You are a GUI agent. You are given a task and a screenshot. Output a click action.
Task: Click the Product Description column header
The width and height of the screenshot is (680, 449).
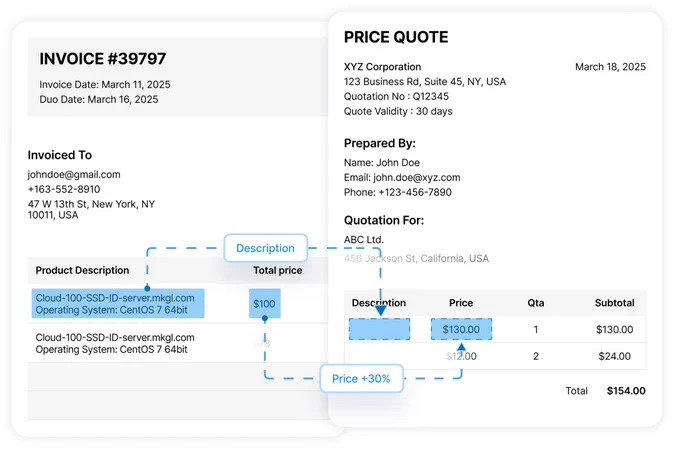(x=82, y=270)
